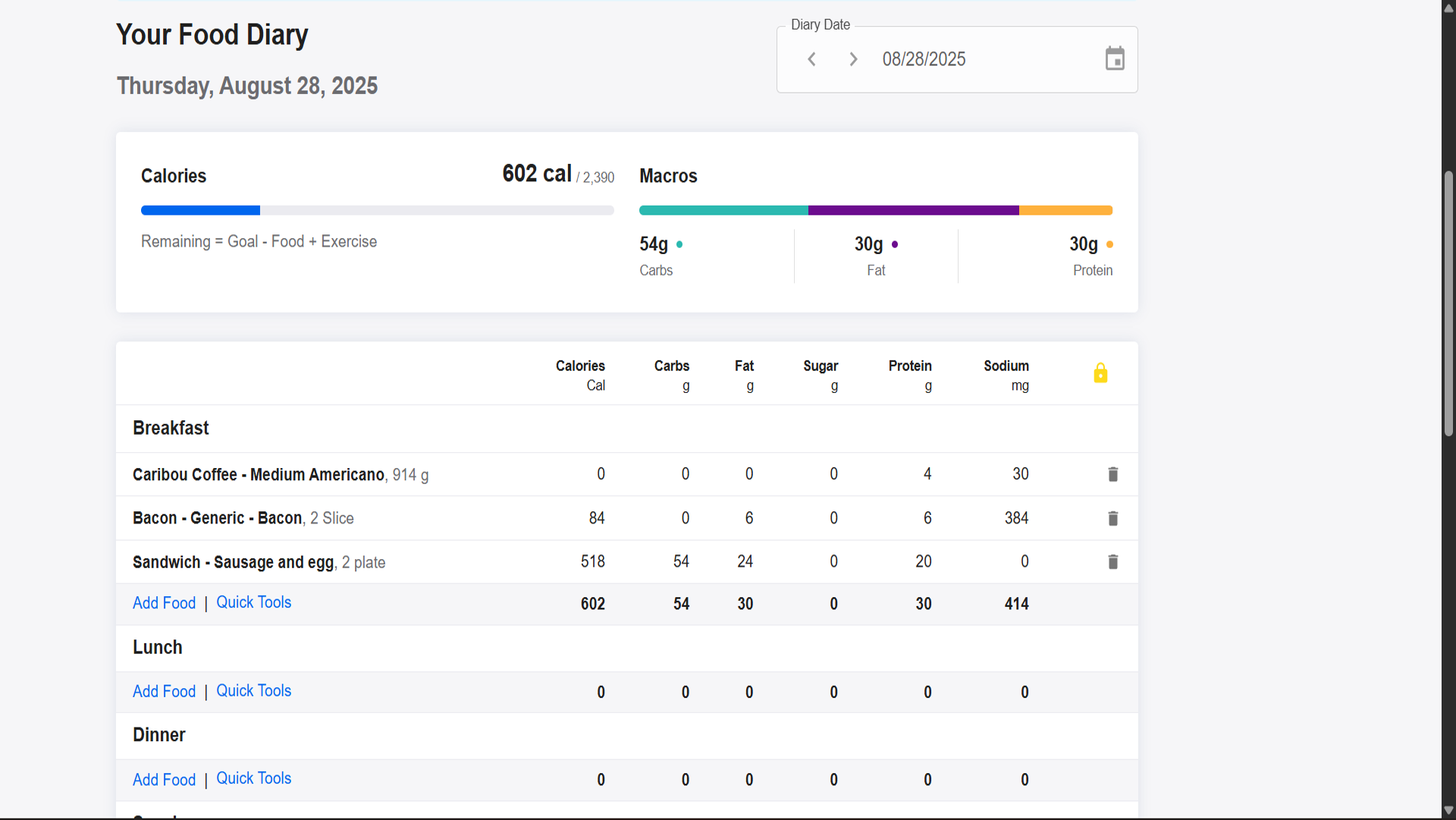Click the purple fat macro bar segment
Image resolution: width=1456 pixels, height=820 pixels.
[x=913, y=210]
